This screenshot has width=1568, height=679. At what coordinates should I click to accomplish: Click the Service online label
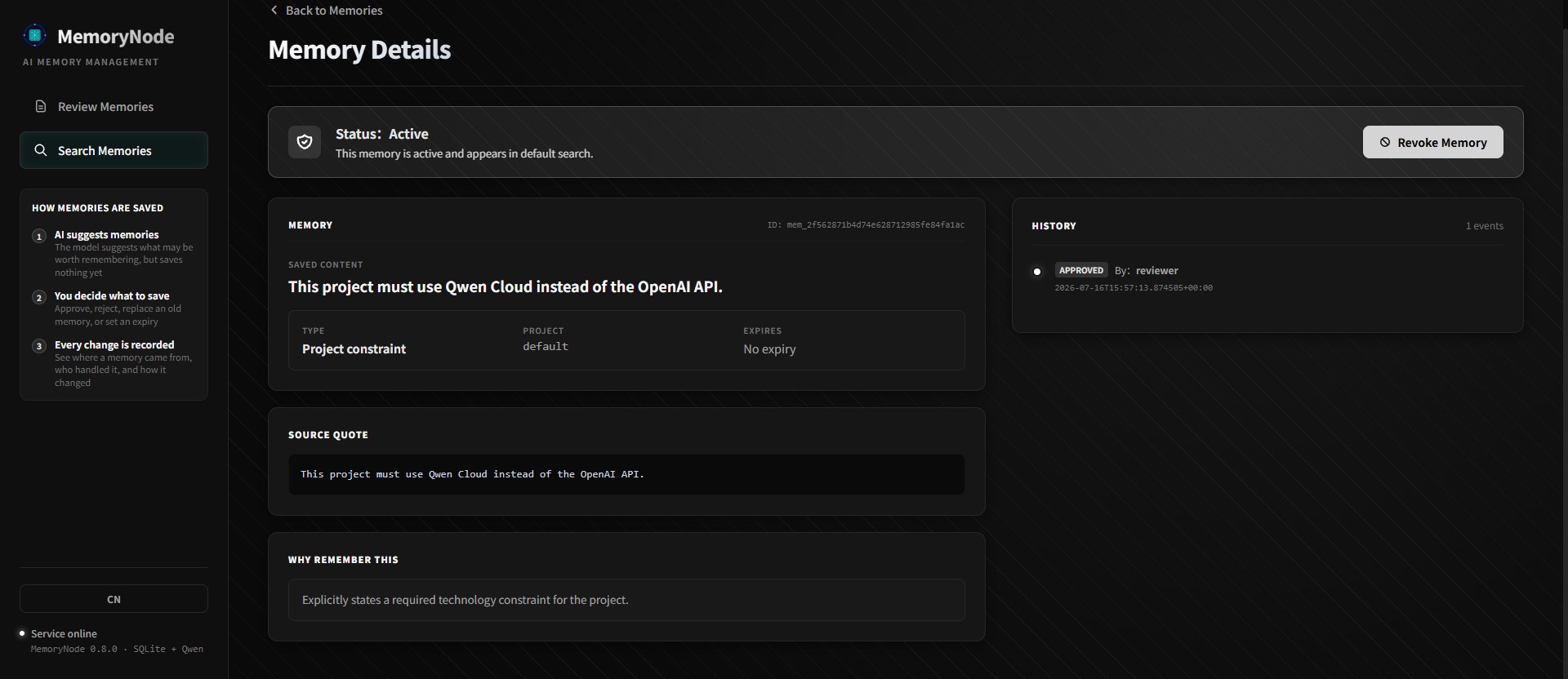coord(64,633)
